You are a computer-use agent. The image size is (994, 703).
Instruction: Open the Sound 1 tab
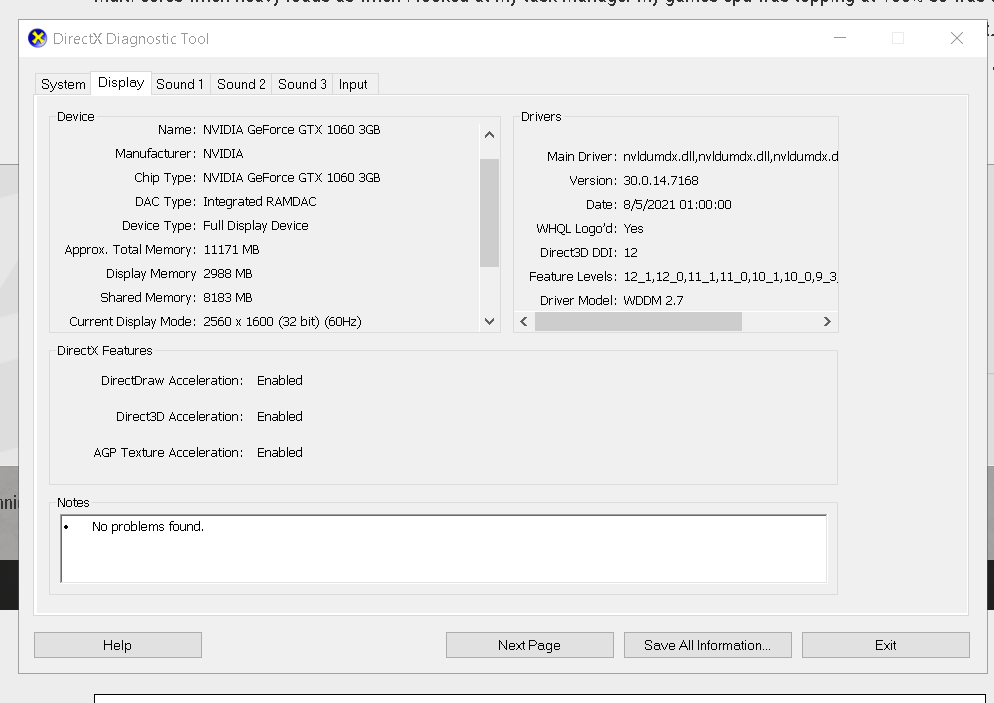(180, 84)
